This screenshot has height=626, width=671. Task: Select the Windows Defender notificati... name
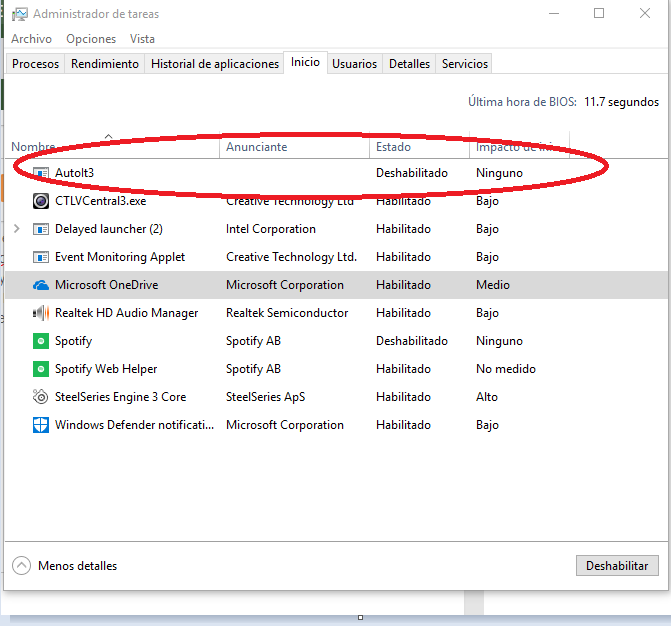(134, 425)
